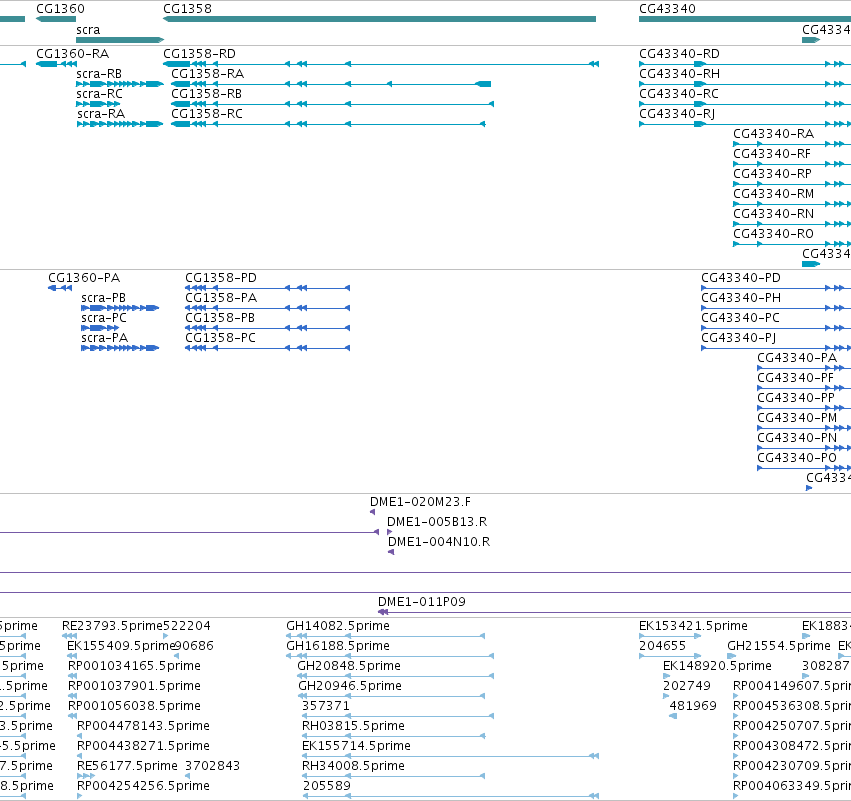Click transcript CG43340-RJ

pos(677,114)
